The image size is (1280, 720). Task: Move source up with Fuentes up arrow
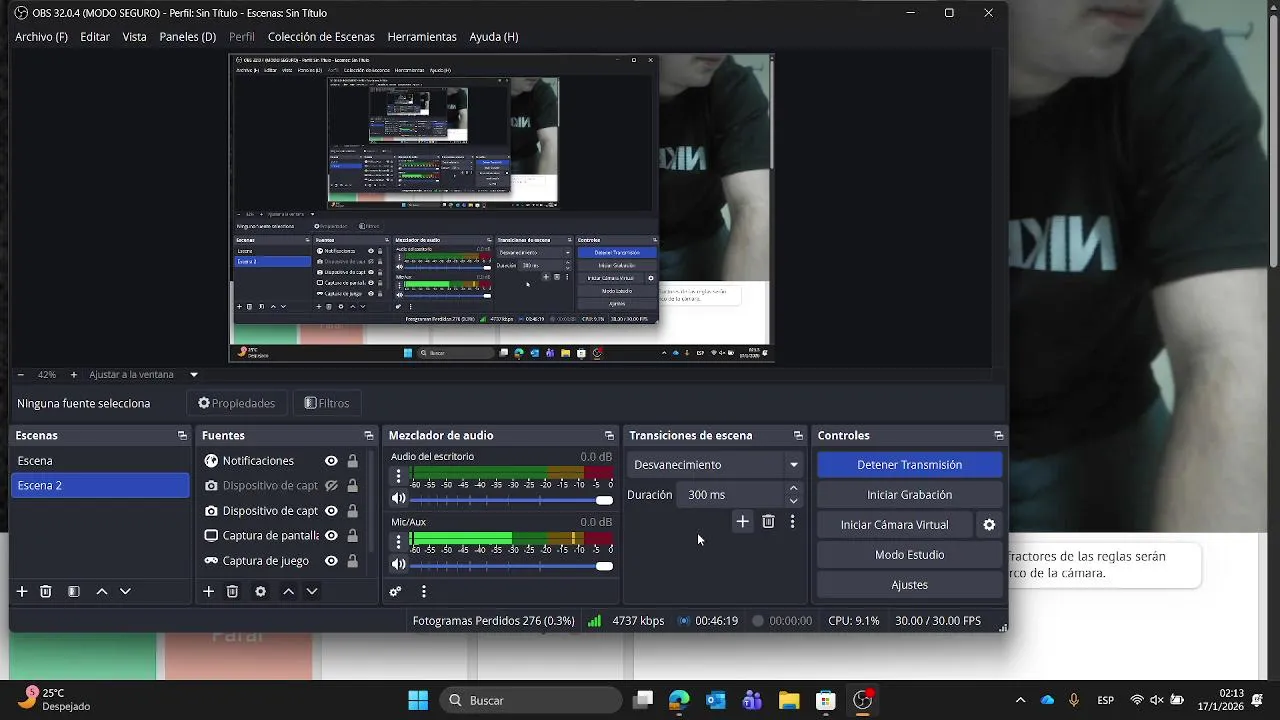[x=288, y=591]
